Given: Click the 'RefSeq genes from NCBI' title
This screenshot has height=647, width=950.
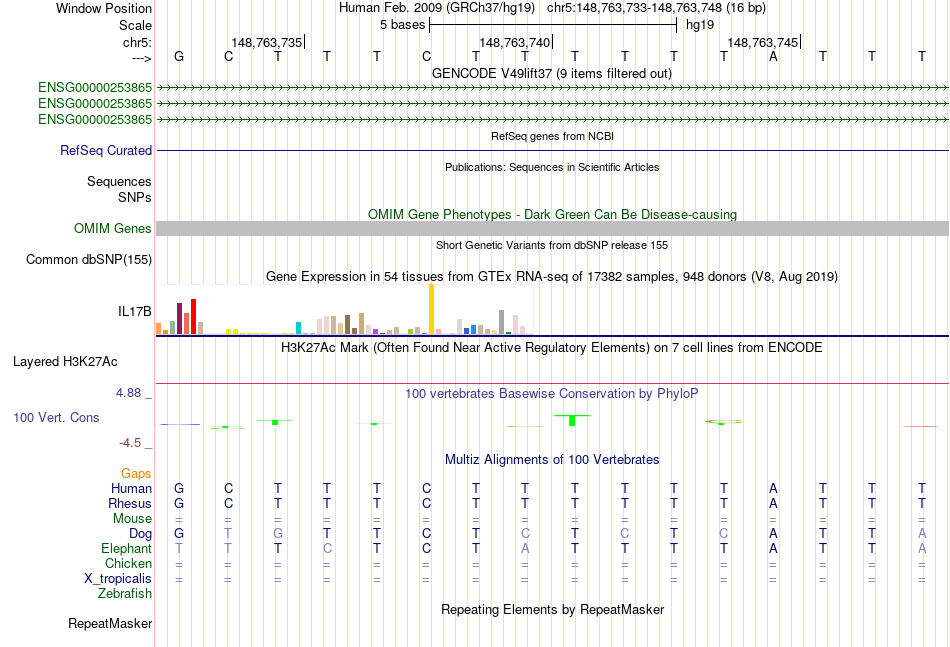Looking at the screenshot, I should point(552,136).
